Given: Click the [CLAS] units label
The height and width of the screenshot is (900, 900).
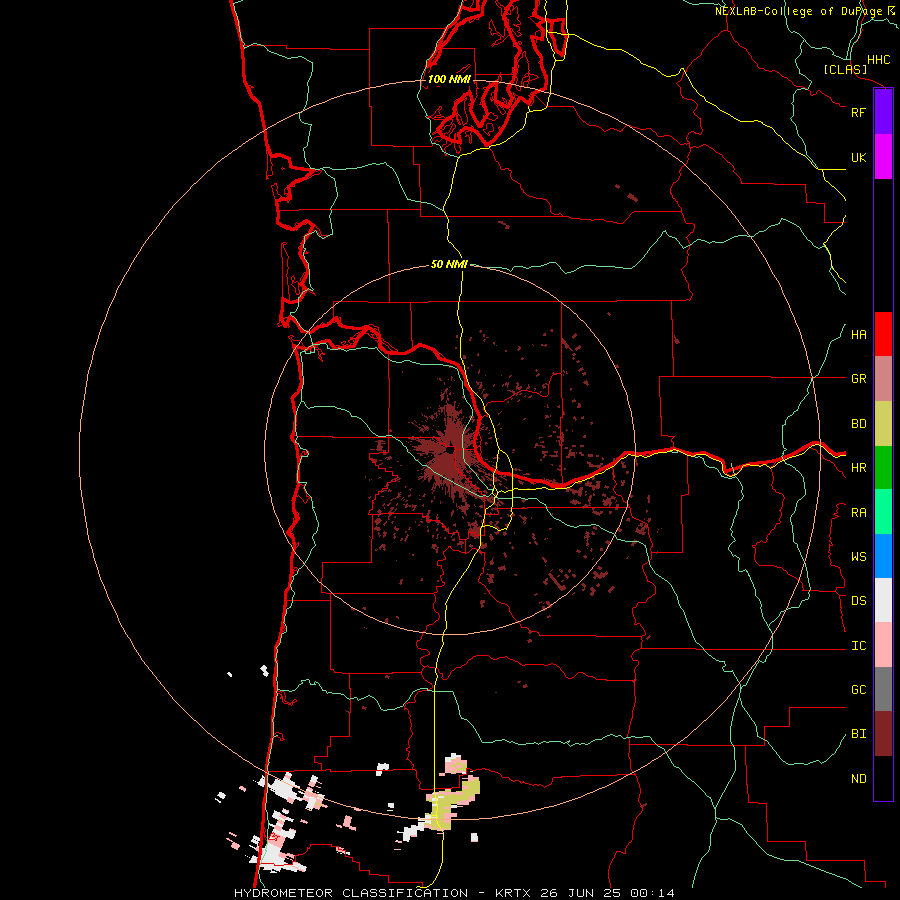Looking at the screenshot, I should point(845,69).
